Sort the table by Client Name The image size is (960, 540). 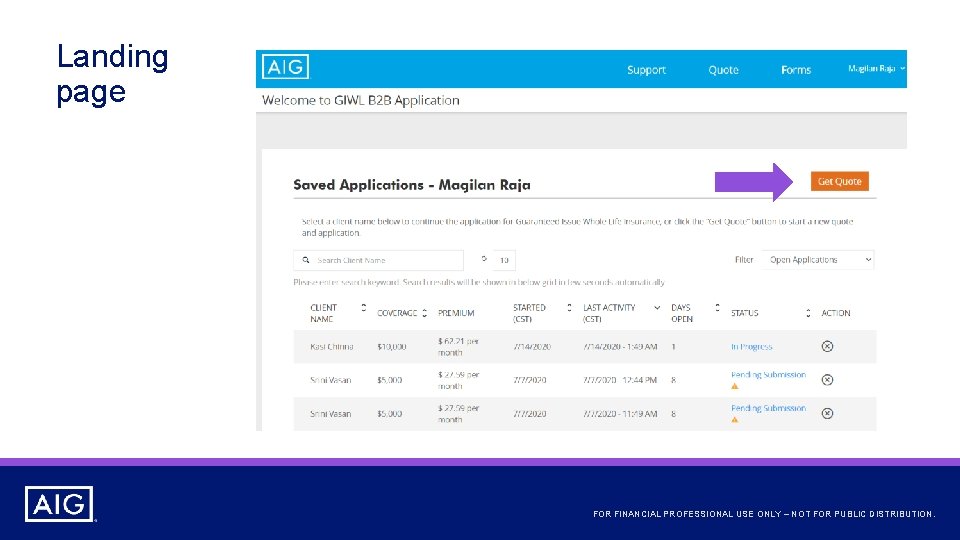pyautogui.click(x=363, y=307)
